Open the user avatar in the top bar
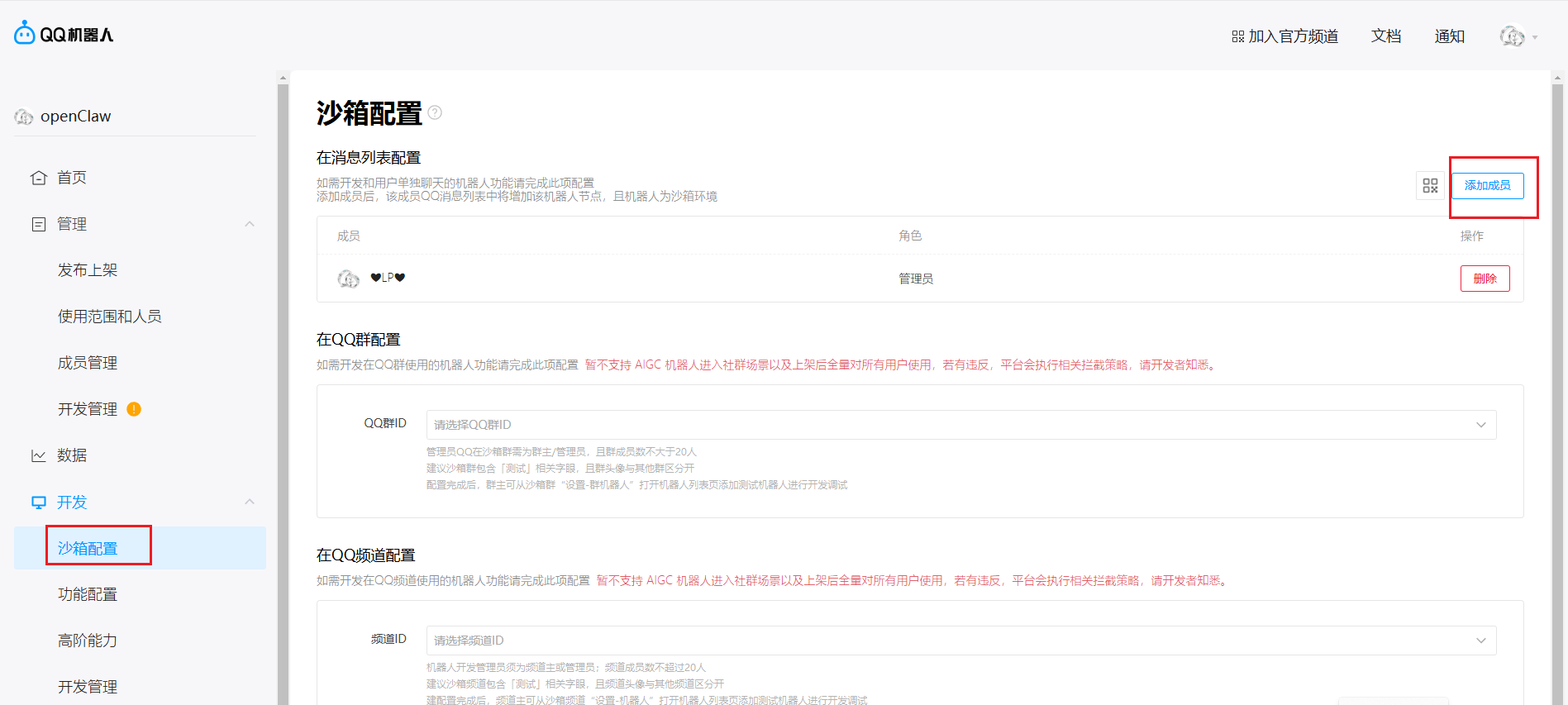 (1512, 36)
